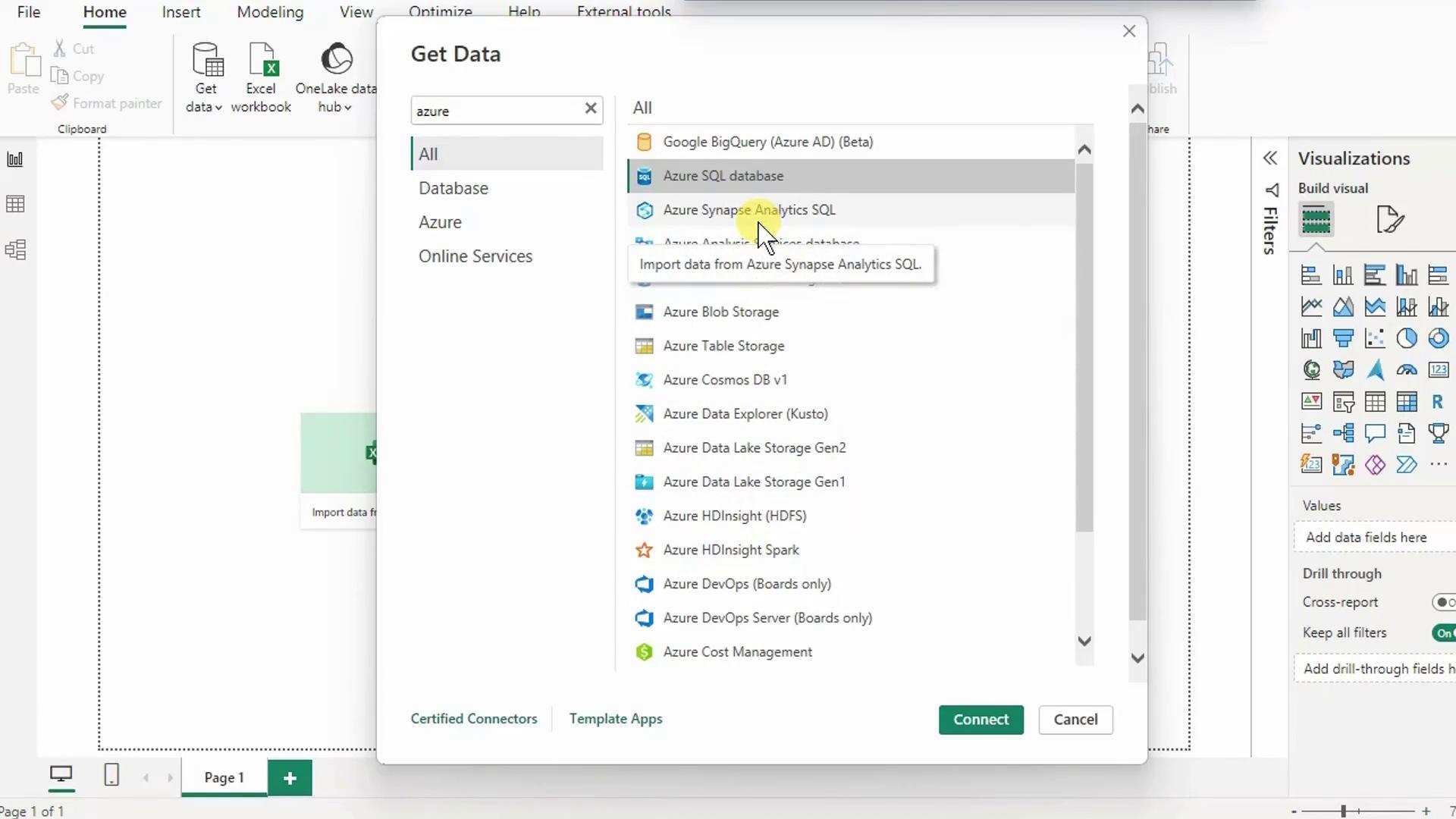Clear the azure search text
The width and height of the screenshot is (1456, 819).
coord(590,108)
